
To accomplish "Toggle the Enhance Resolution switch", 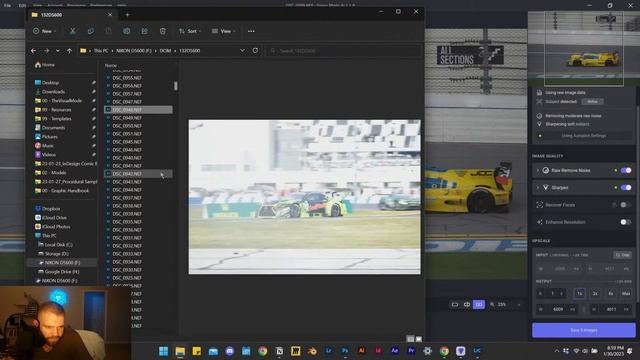I will (626, 222).
